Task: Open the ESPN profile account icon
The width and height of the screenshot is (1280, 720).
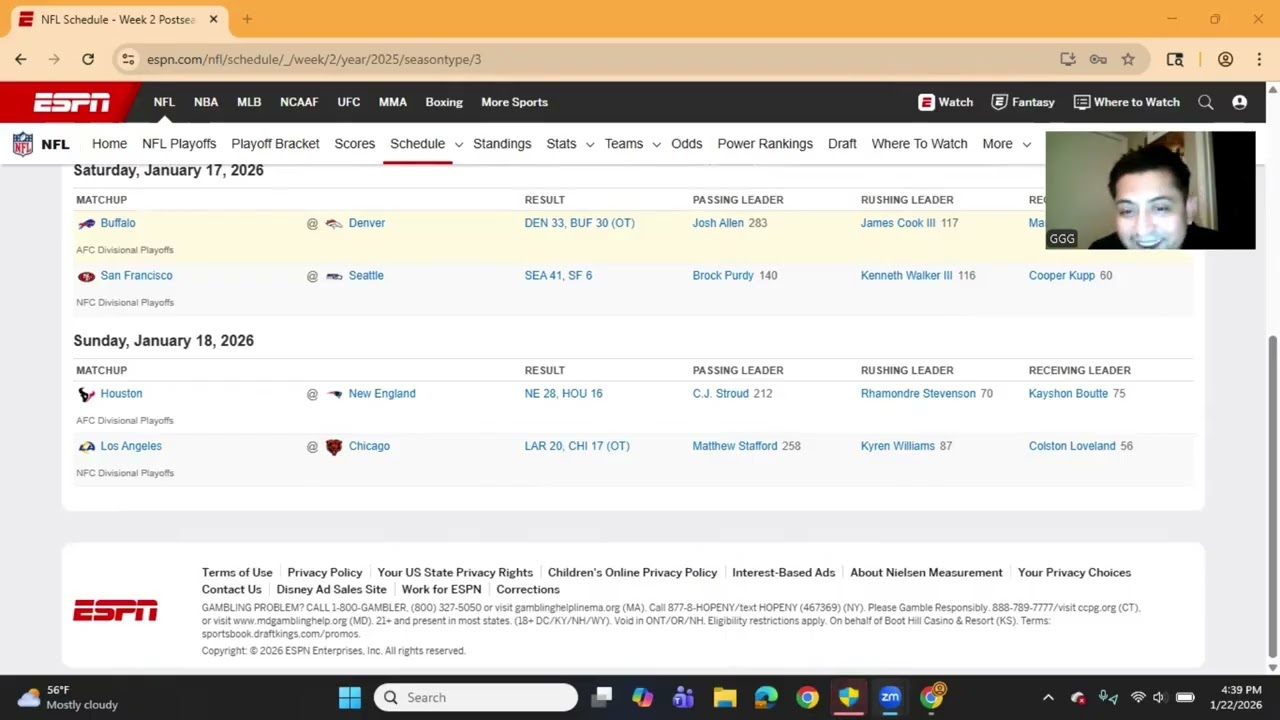Action: click(1239, 102)
